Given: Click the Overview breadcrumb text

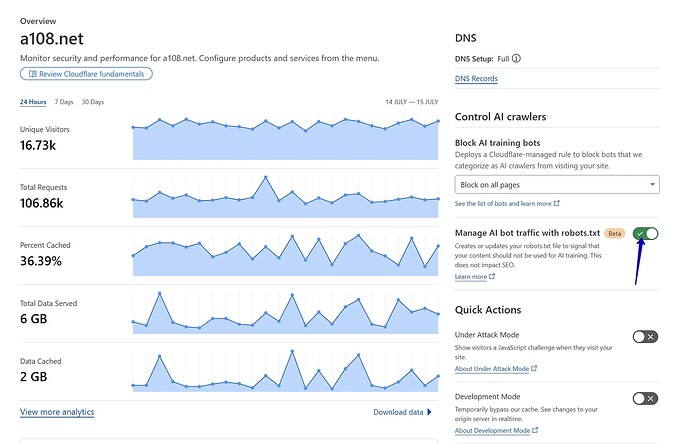Looking at the screenshot, I should coord(38,21).
